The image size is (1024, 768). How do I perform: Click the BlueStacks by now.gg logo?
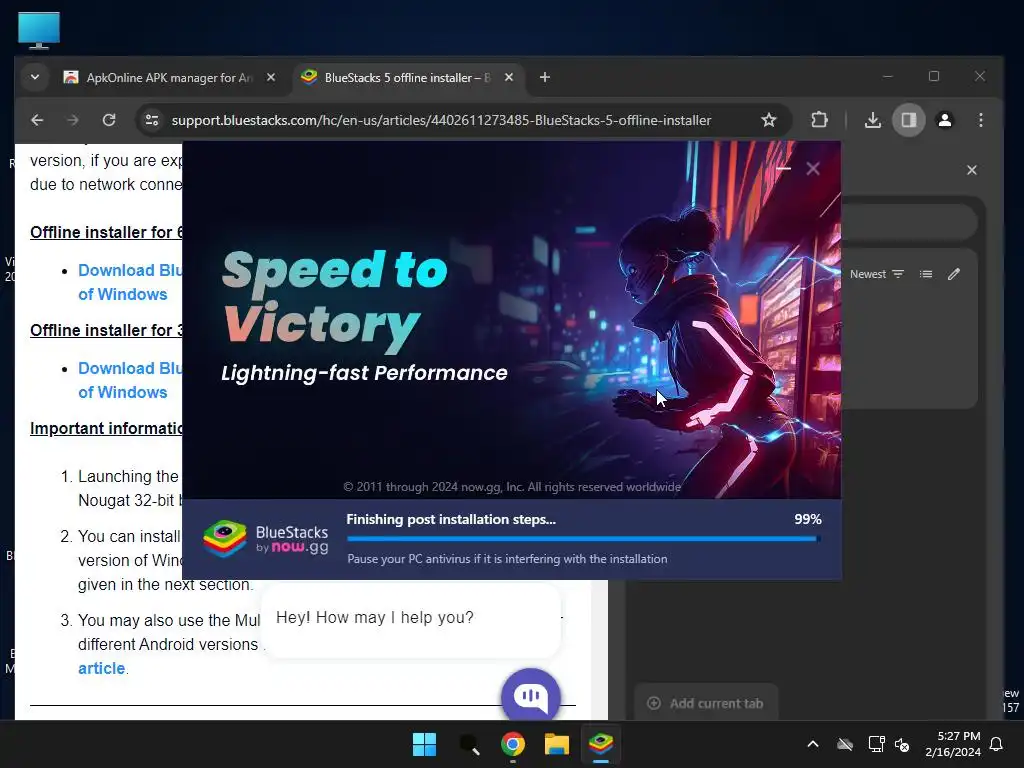265,539
